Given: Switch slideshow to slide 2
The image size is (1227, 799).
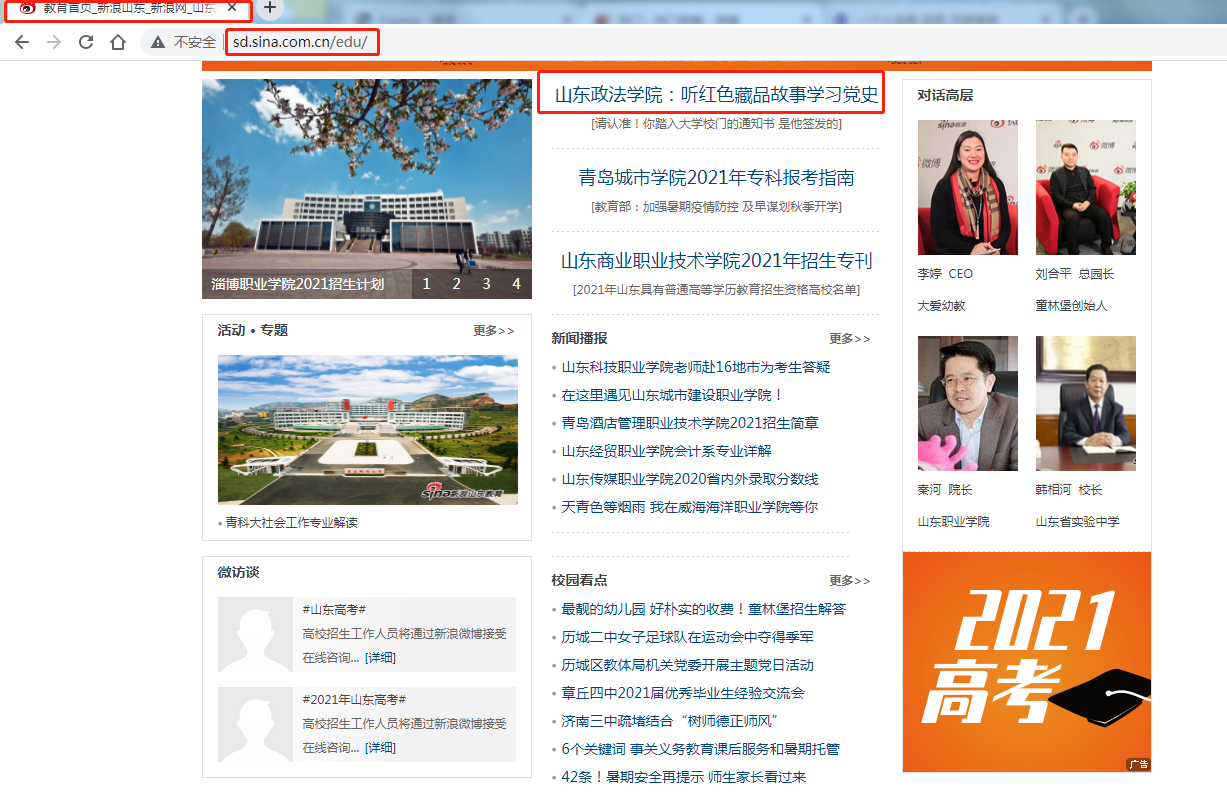Looking at the screenshot, I should pyautogui.click(x=456, y=284).
